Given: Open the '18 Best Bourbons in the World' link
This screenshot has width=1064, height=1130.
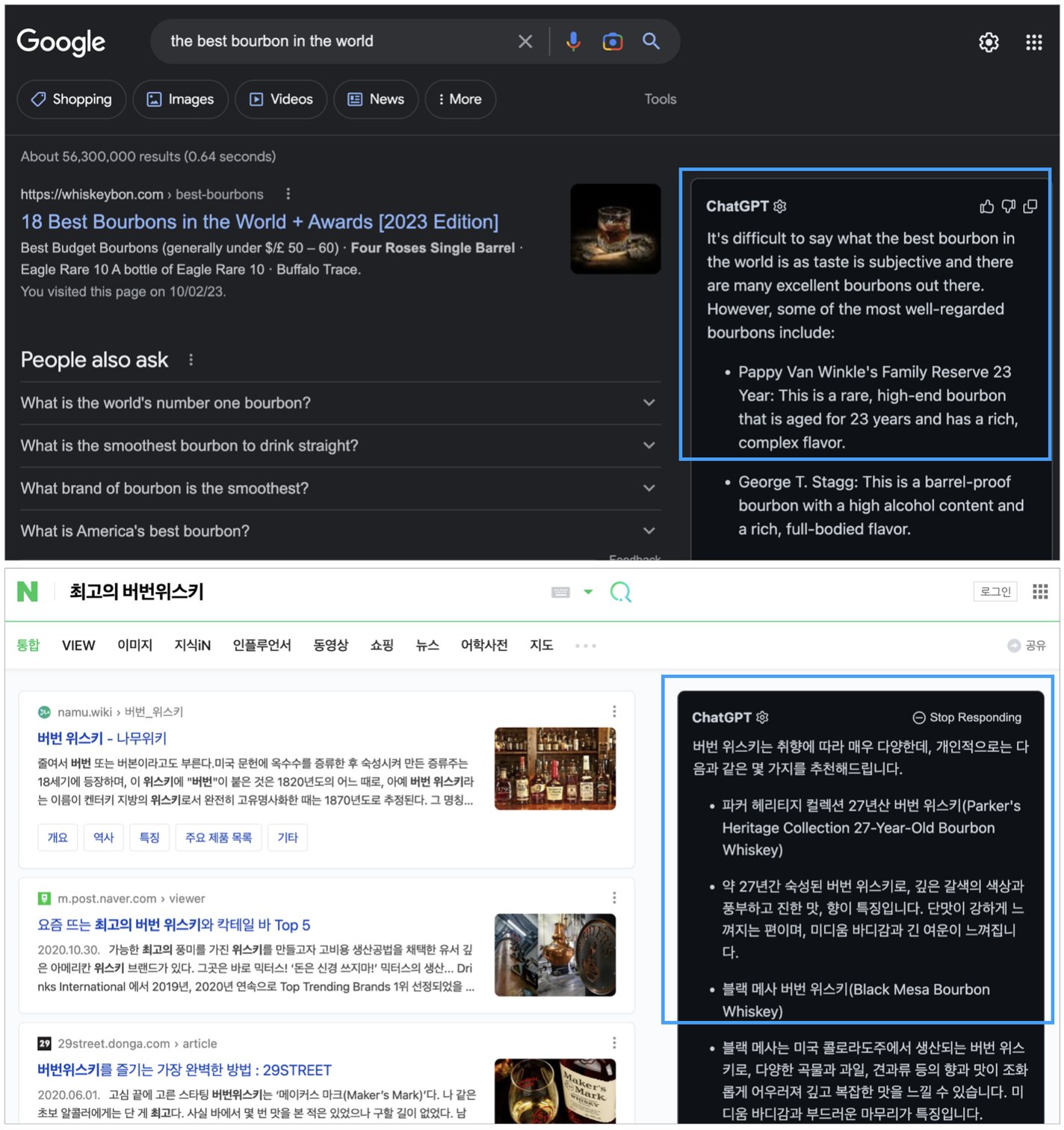Looking at the screenshot, I should click(x=259, y=221).
